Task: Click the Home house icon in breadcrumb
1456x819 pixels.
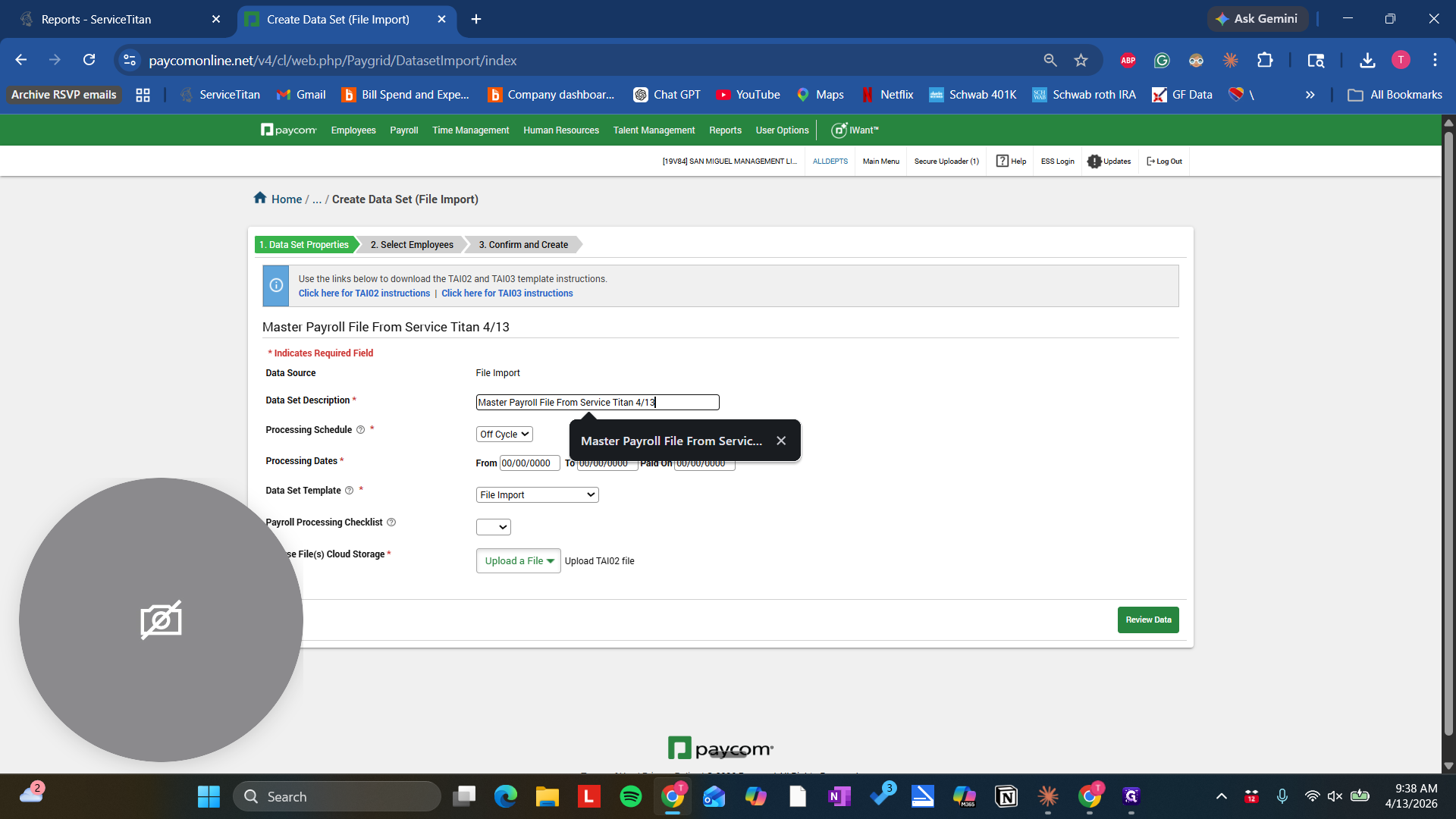Action: click(260, 198)
